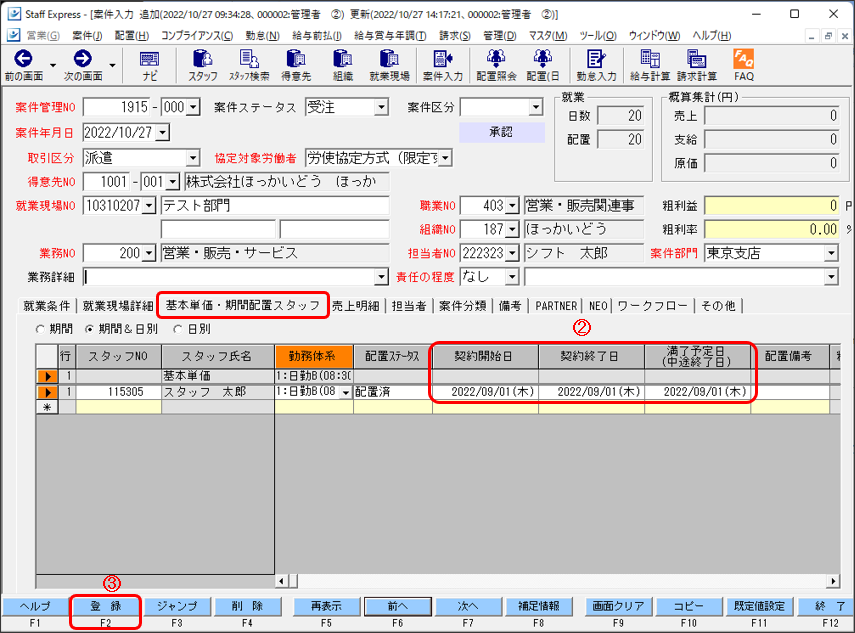Open スタッフ検索 staff search icon

pyautogui.click(x=249, y=65)
